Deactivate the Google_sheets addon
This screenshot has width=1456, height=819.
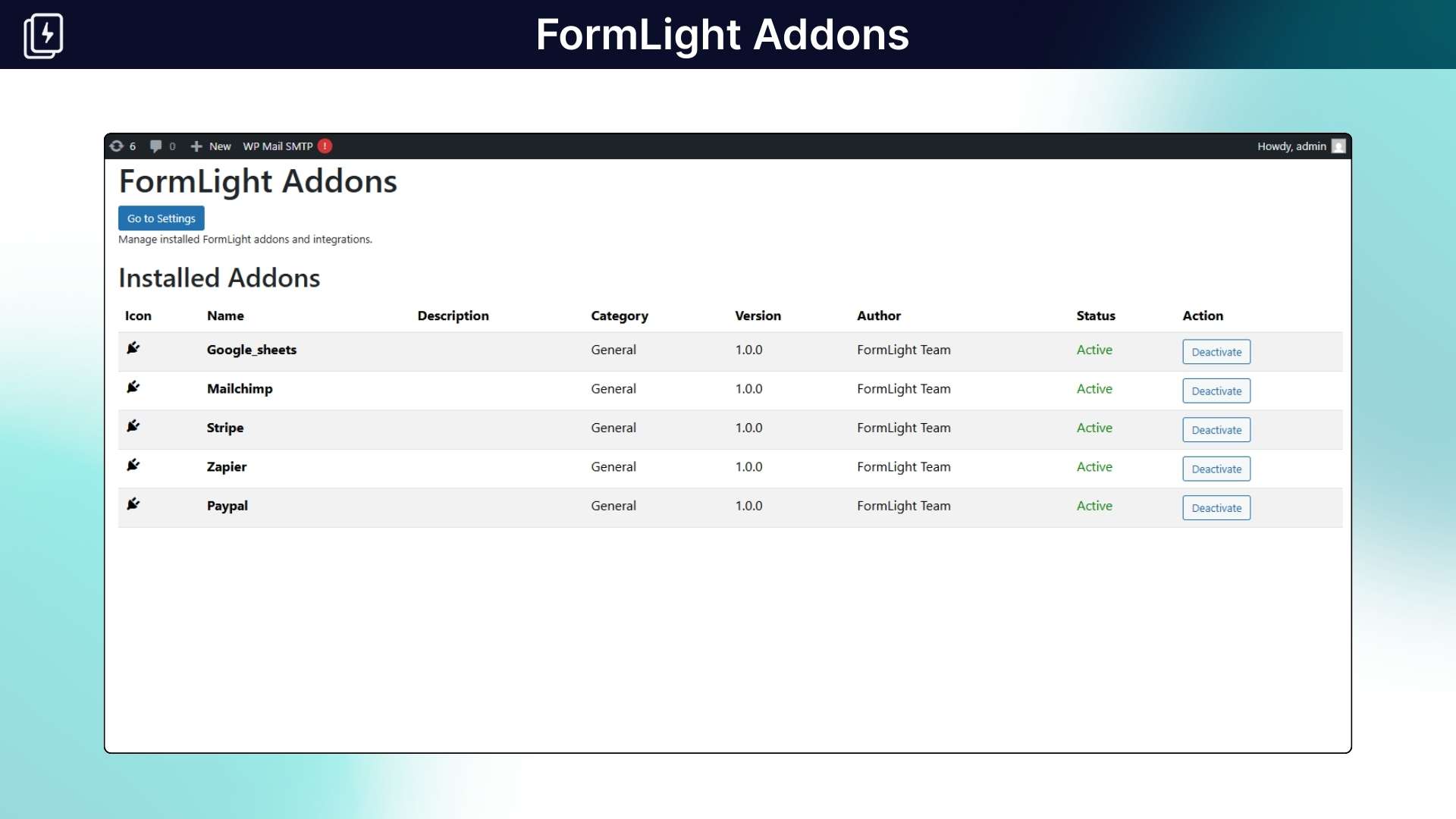click(1216, 351)
